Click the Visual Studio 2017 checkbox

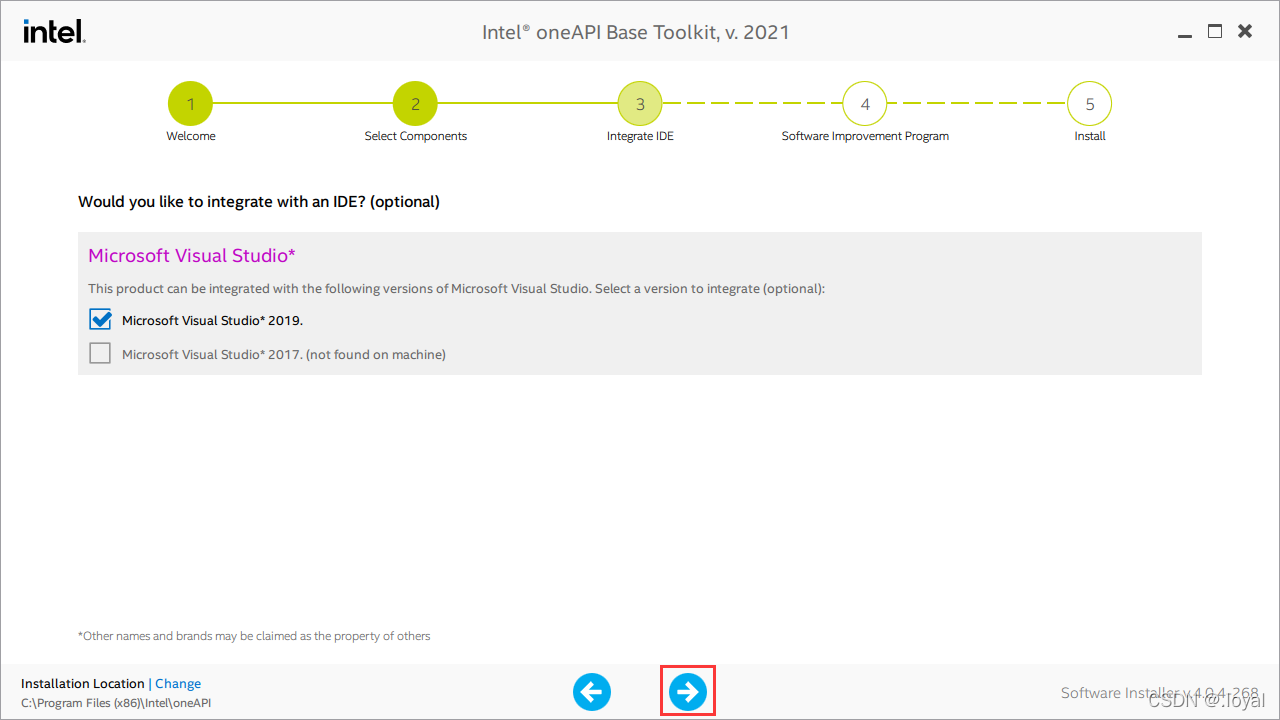click(x=100, y=354)
